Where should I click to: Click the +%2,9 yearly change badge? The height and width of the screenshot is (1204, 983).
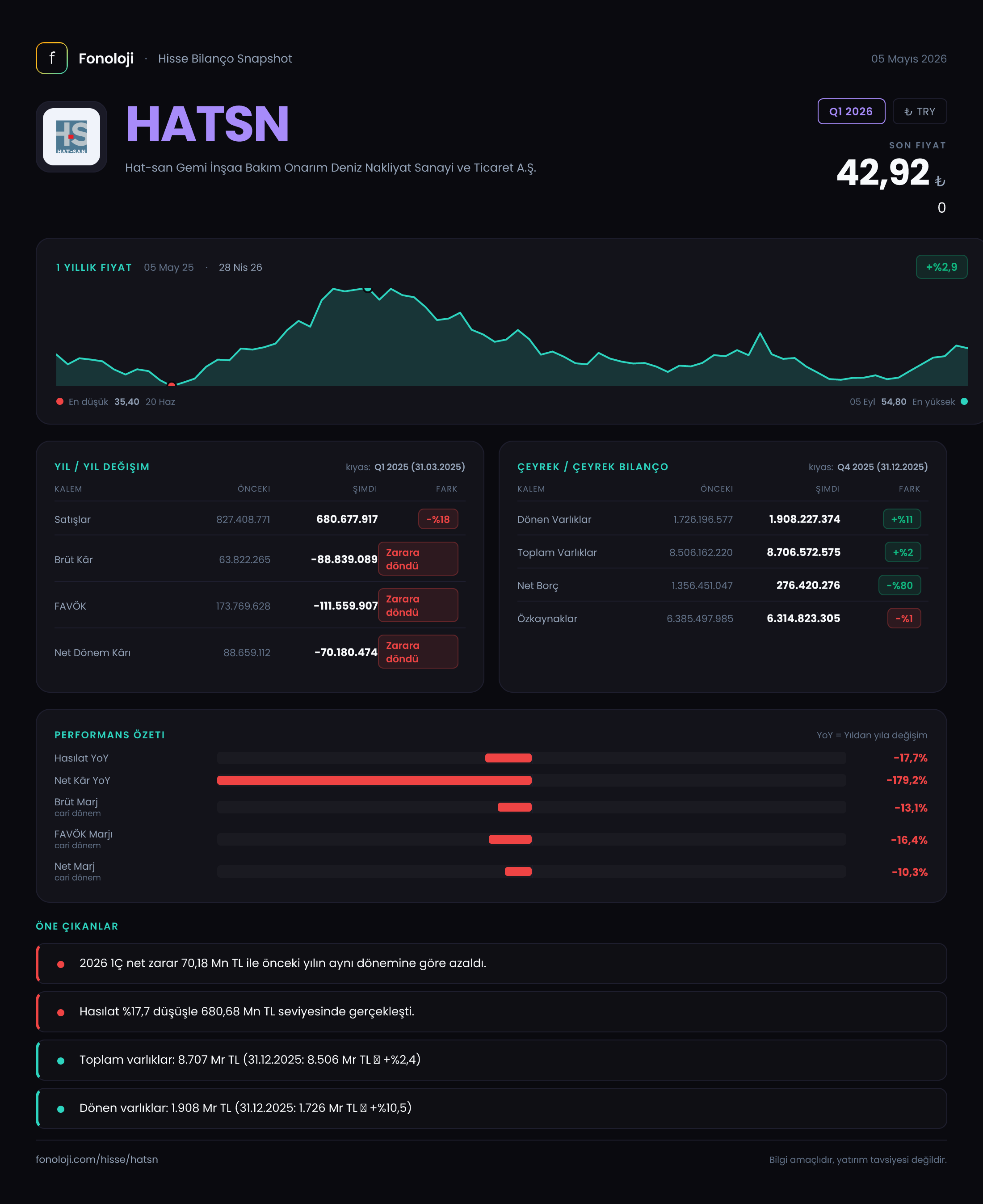941,267
